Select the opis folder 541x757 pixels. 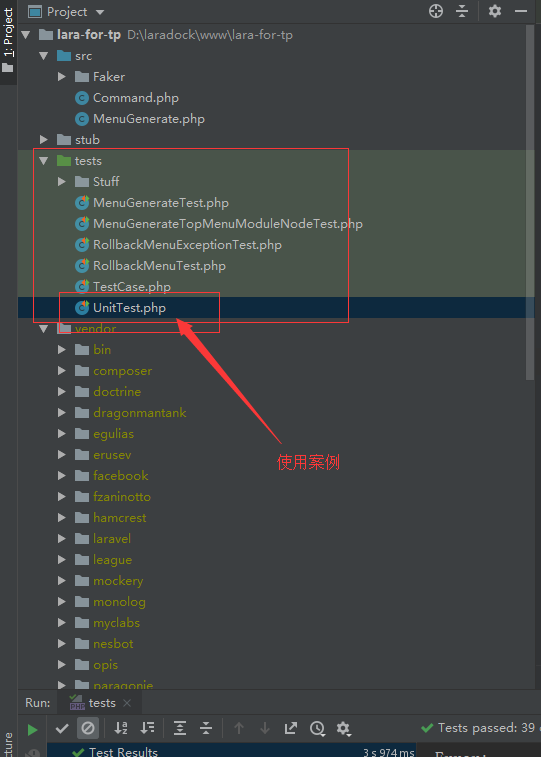click(x=105, y=665)
